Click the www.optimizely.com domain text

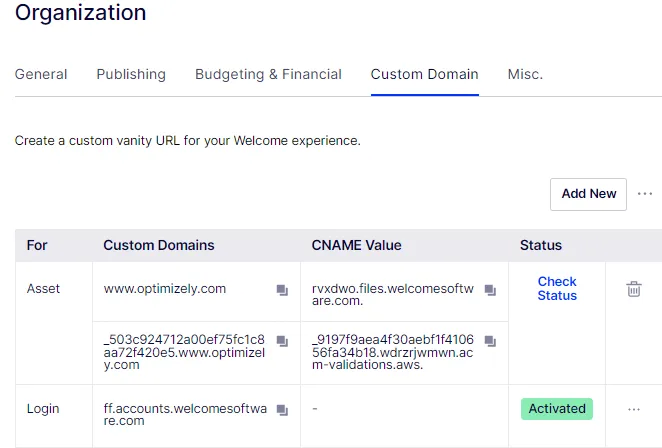click(x=165, y=289)
